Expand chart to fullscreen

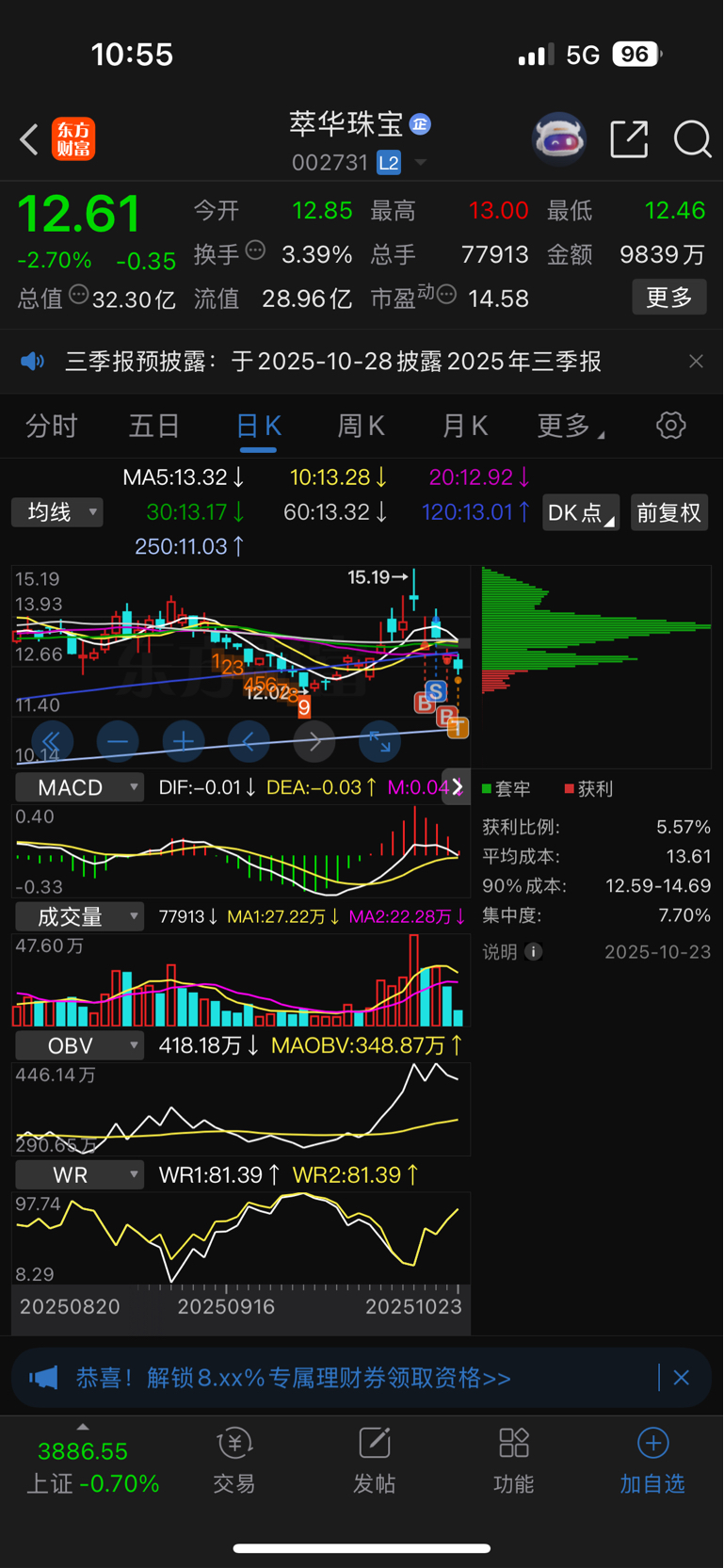(x=380, y=742)
